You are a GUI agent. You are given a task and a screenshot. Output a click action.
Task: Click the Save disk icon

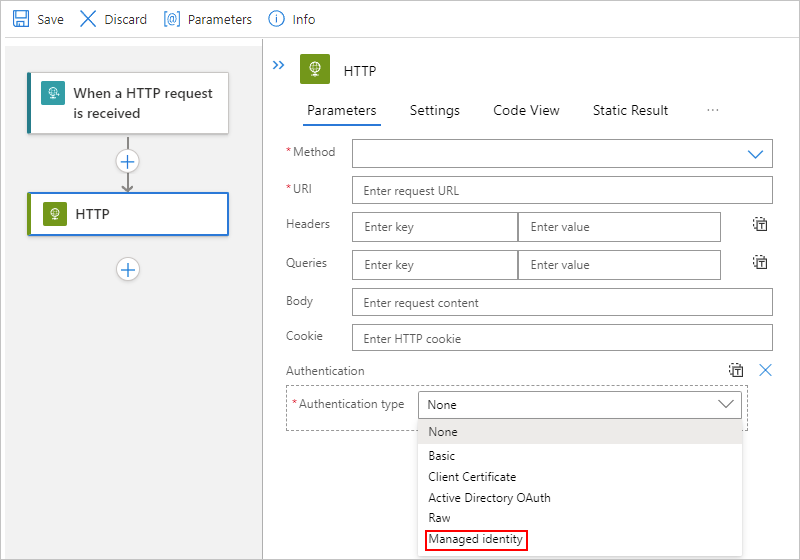point(20,19)
